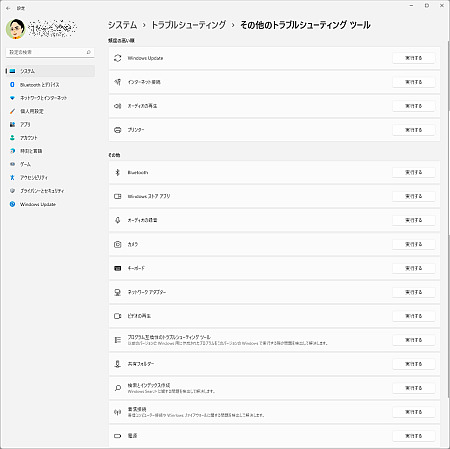Click the 検索とインデックス作成 magnifier icon

pos(118,388)
